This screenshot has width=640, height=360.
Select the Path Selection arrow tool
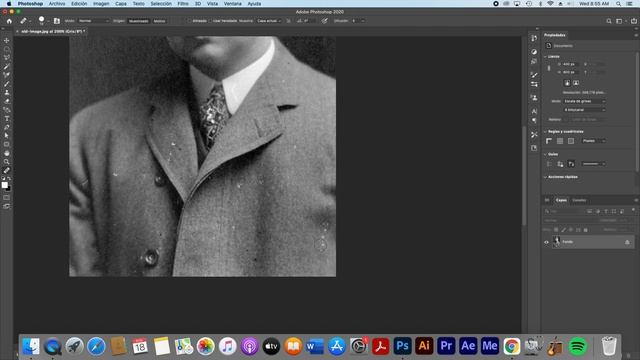coord(7,136)
